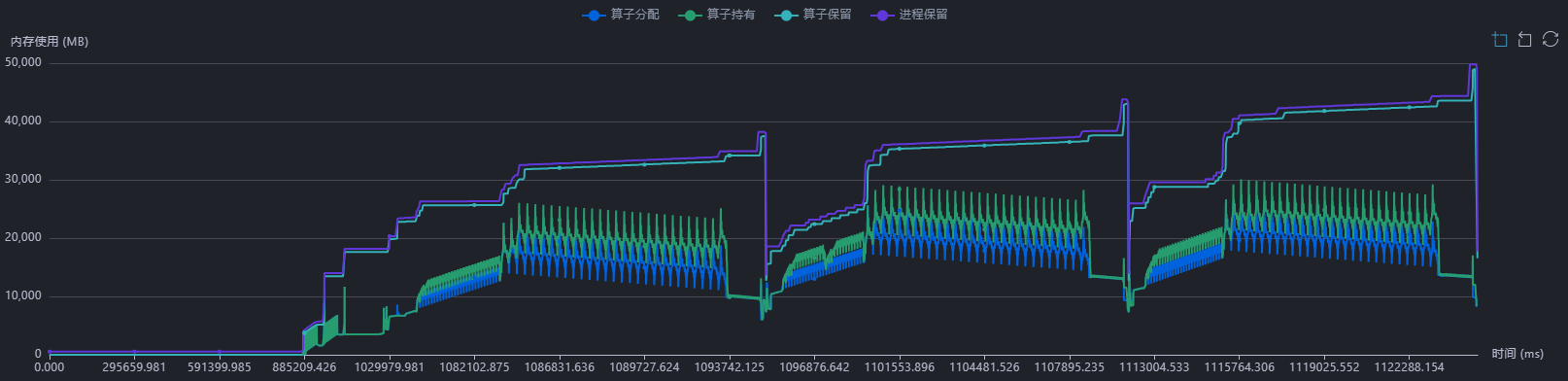Click the 20,000 y-axis label
Viewport: 1568px width, 381px height.
click(23, 237)
